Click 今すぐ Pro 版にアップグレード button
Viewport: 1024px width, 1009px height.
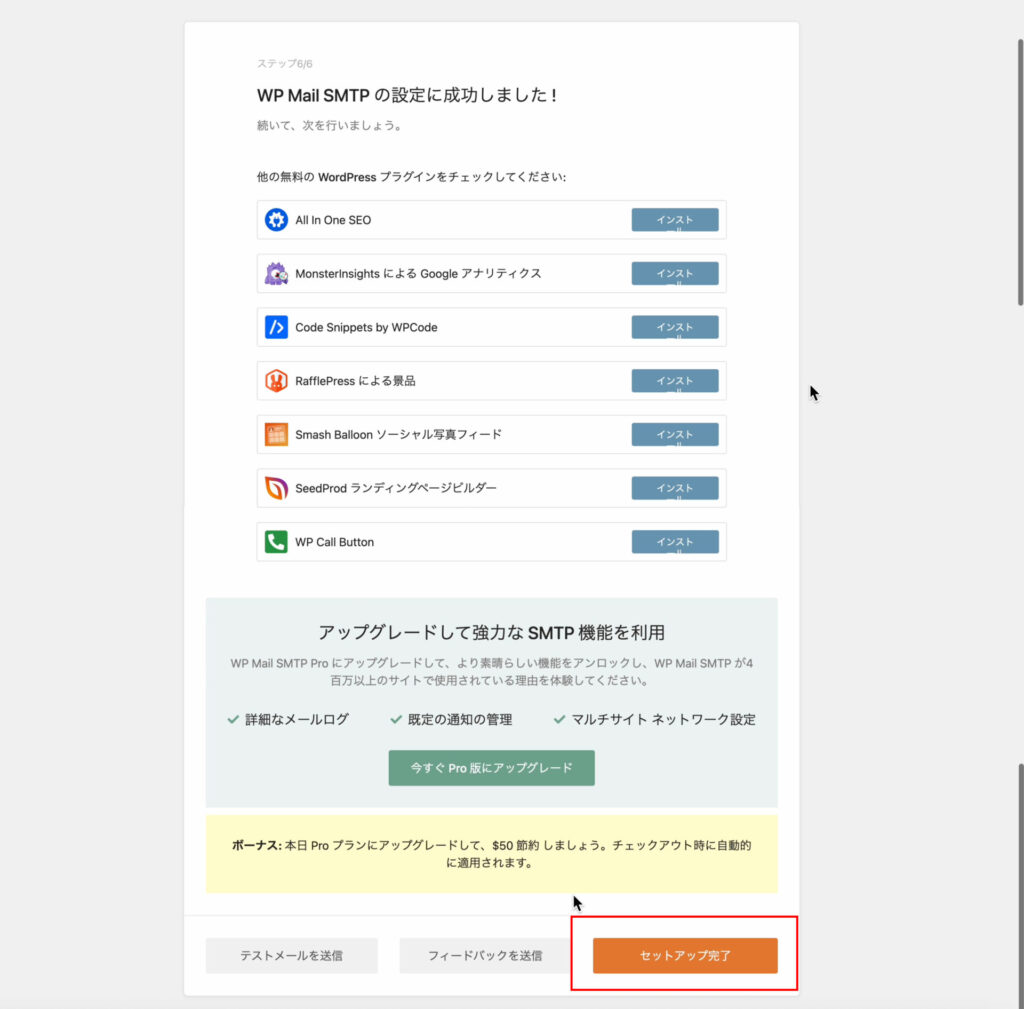pos(491,767)
